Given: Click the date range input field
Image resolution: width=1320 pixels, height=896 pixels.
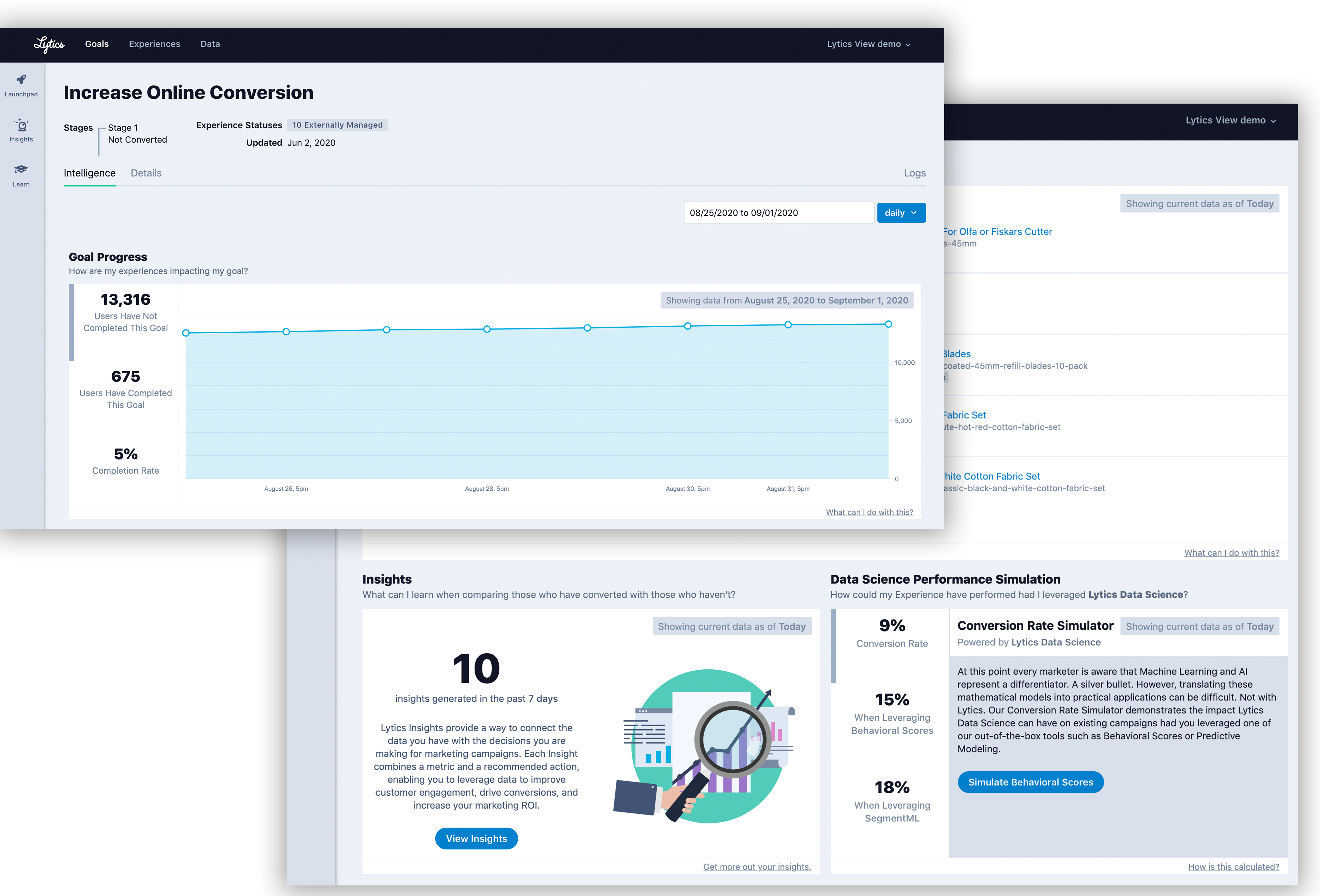Looking at the screenshot, I should (x=778, y=213).
